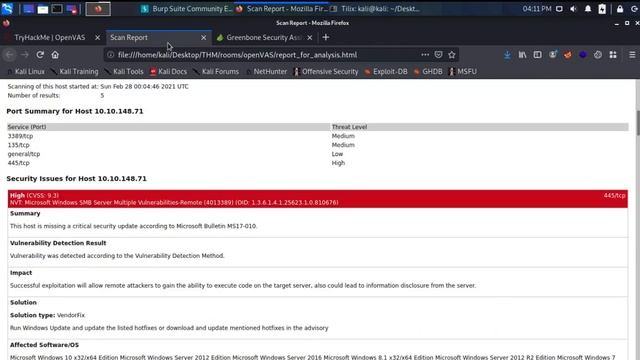This screenshot has height=360, width=640.
Task: Open the Firefox hamburger menu
Action: pos(632,55)
